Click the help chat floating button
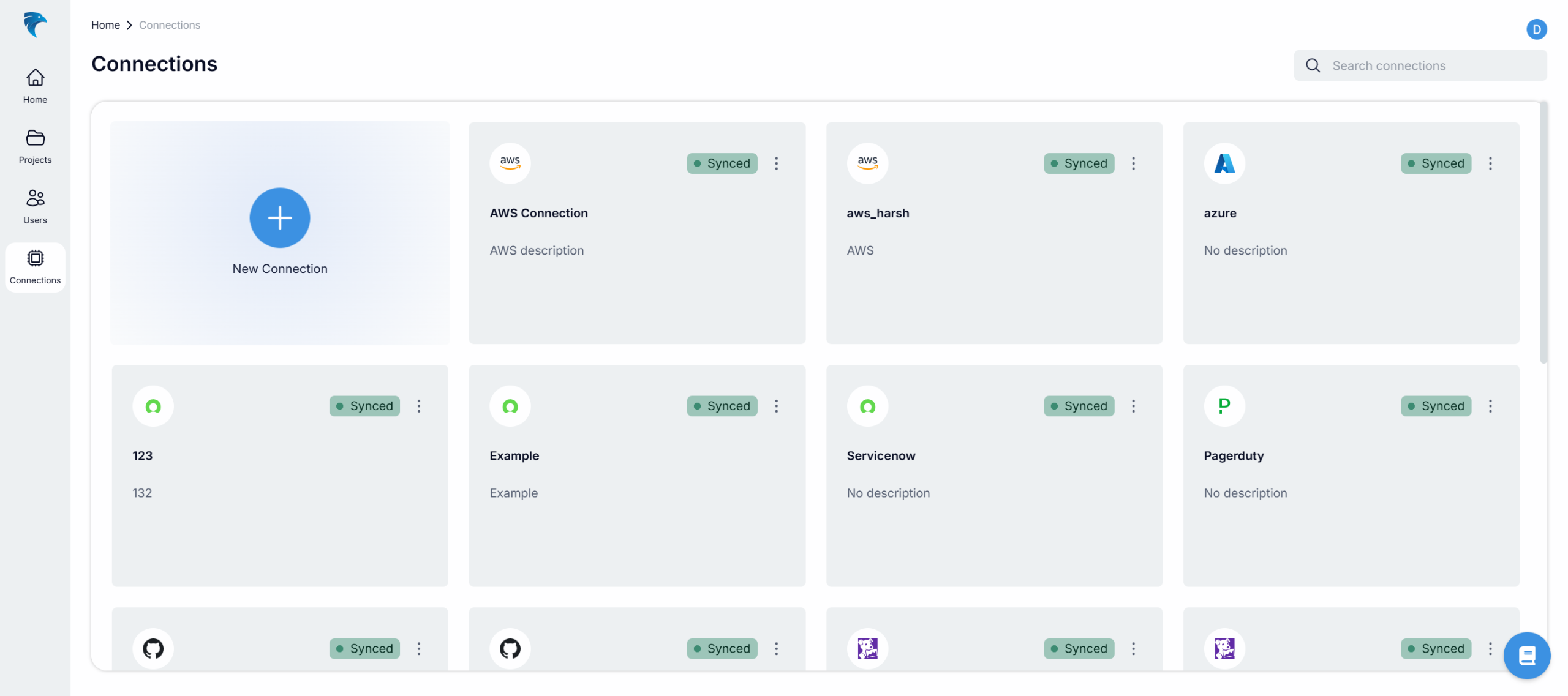The width and height of the screenshot is (1568, 696). 1526,656
